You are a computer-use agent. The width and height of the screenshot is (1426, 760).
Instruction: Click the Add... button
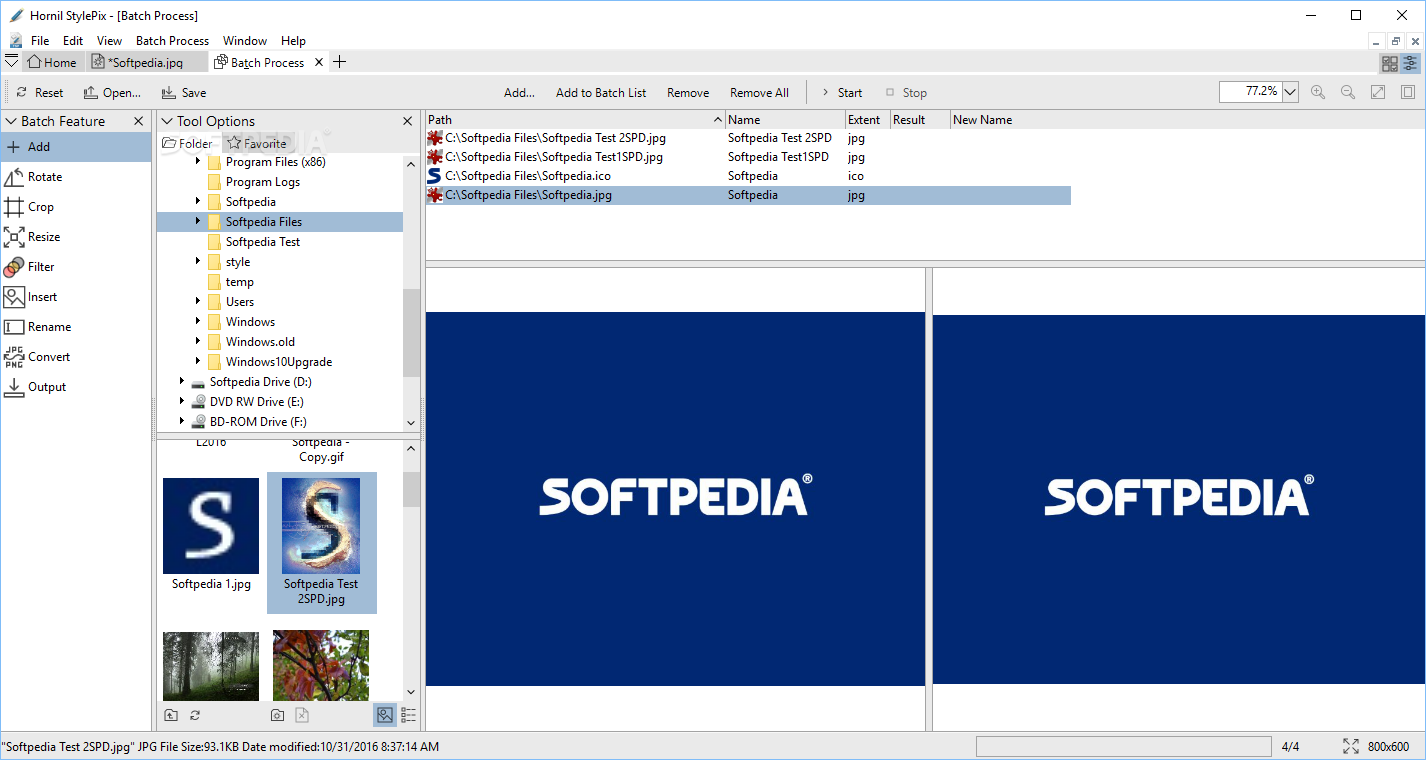click(519, 92)
